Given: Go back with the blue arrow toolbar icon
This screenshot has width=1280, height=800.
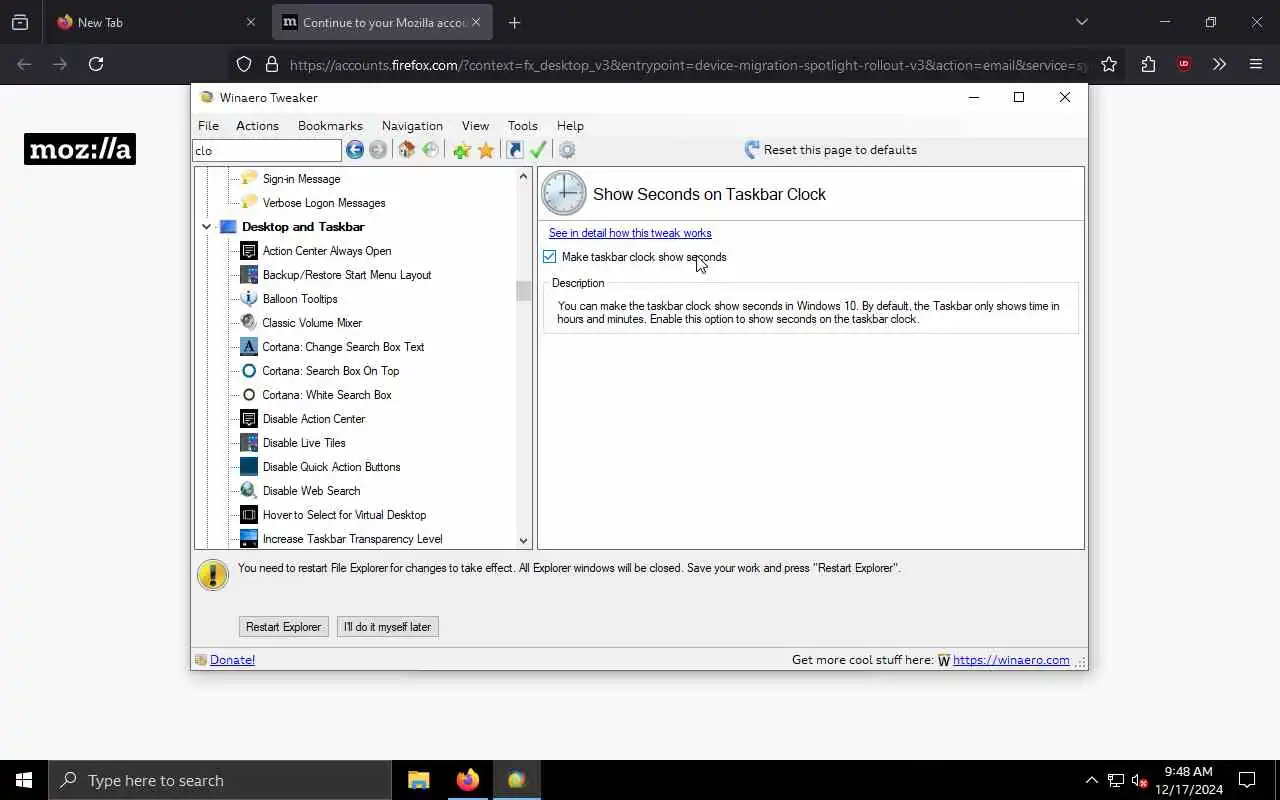Looking at the screenshot, I should pyautogui.click(x=355, y=150).
